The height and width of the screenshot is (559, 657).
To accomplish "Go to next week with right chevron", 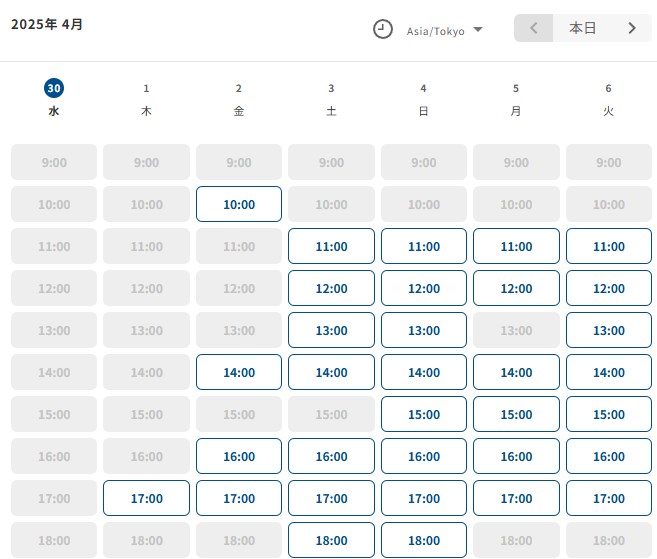I will click(632, 28).
